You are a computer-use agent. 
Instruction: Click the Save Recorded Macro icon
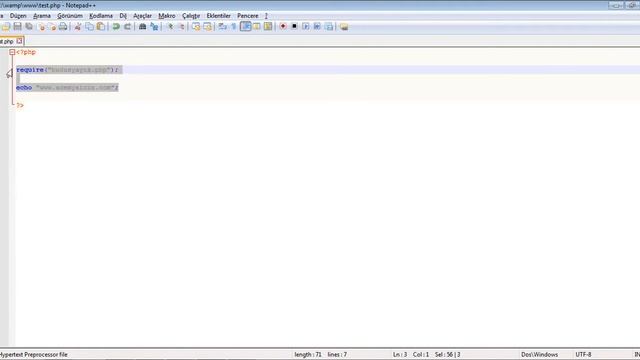tap(329, 27)
